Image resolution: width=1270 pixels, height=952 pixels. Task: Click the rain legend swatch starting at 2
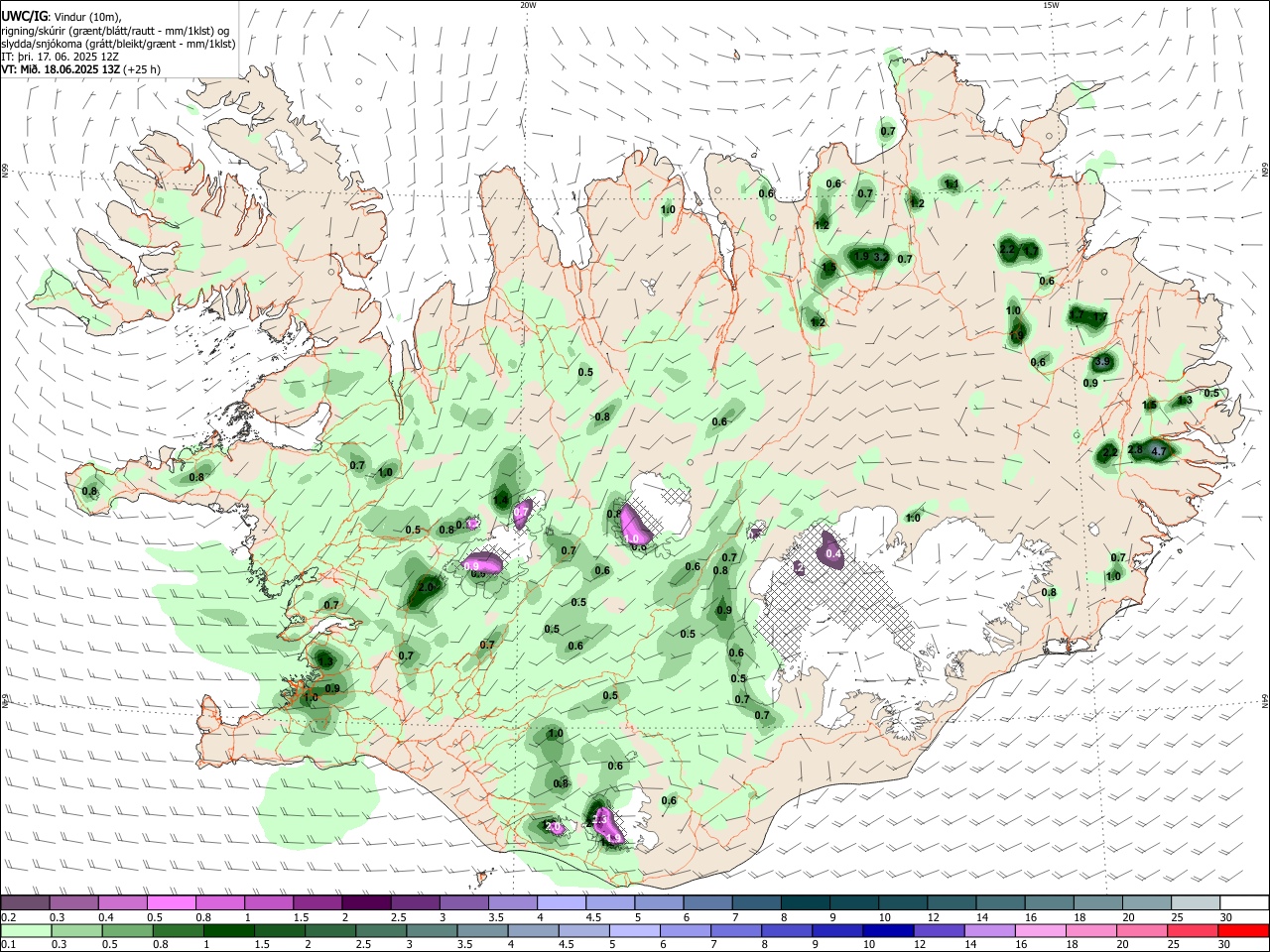tap(330, 930)
